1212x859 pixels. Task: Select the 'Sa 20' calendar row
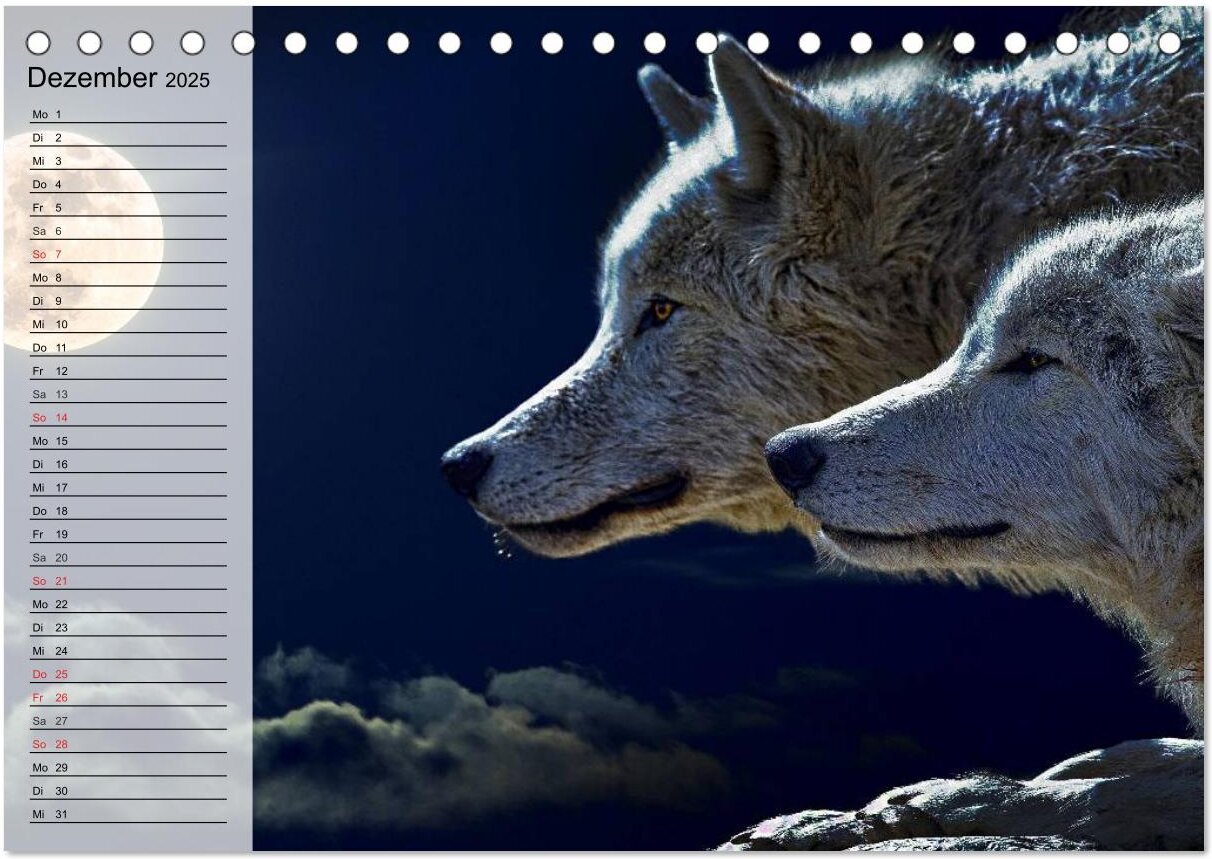click(x=128, y=557)
